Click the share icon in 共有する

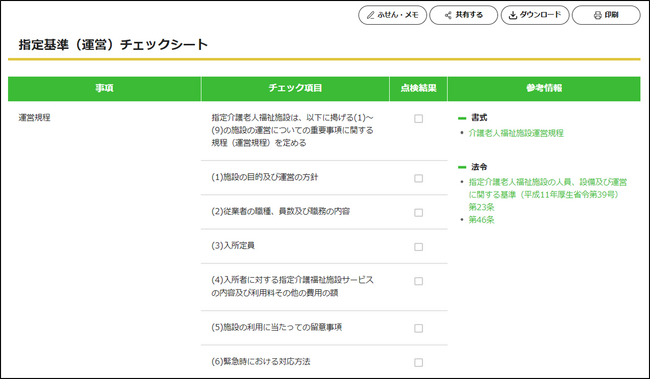point(448,15)
